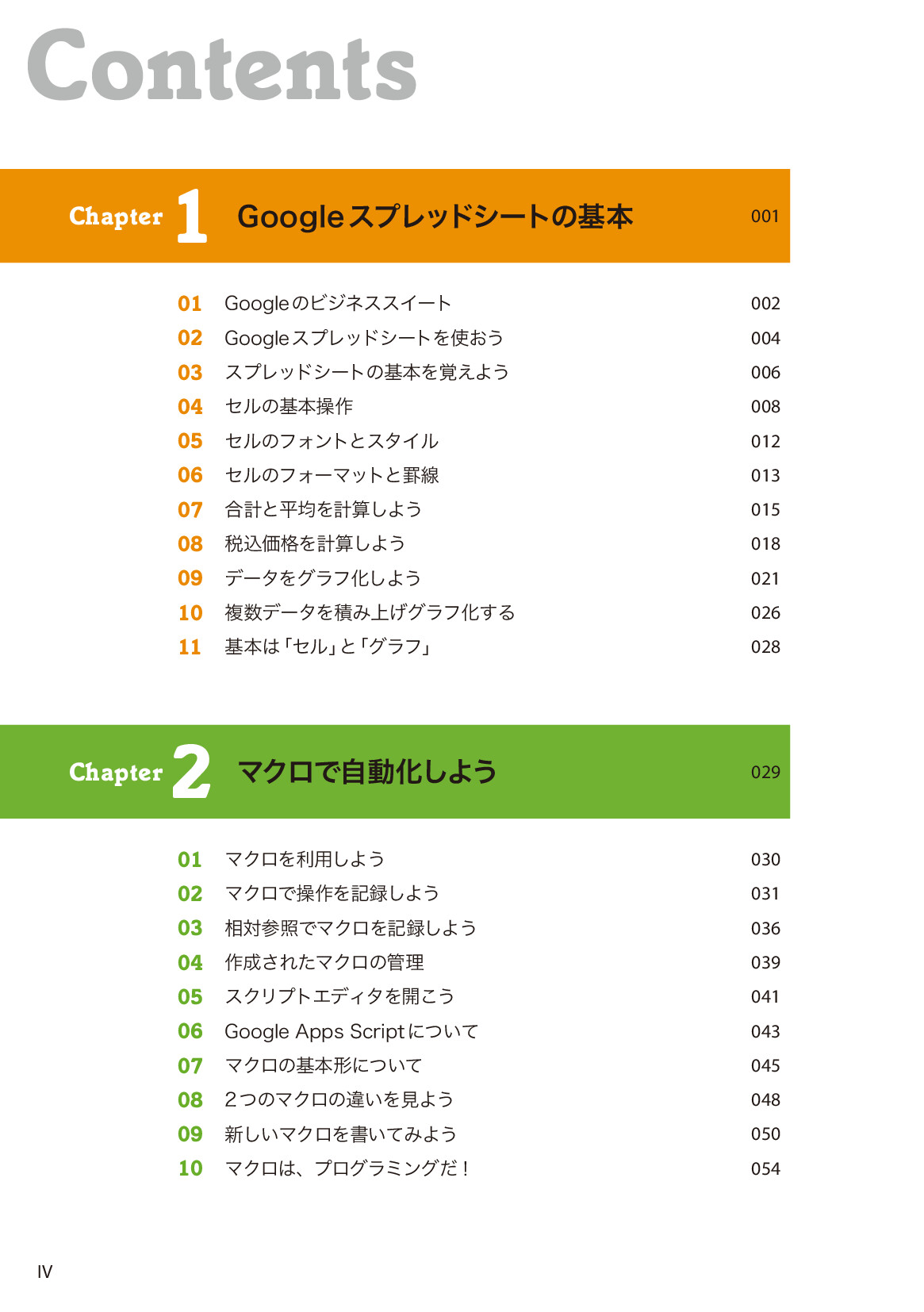The height and width of the screenshot is (1312, 924).
Task: Click the Chapter 2 green header banner
Action: pos(395,772)
